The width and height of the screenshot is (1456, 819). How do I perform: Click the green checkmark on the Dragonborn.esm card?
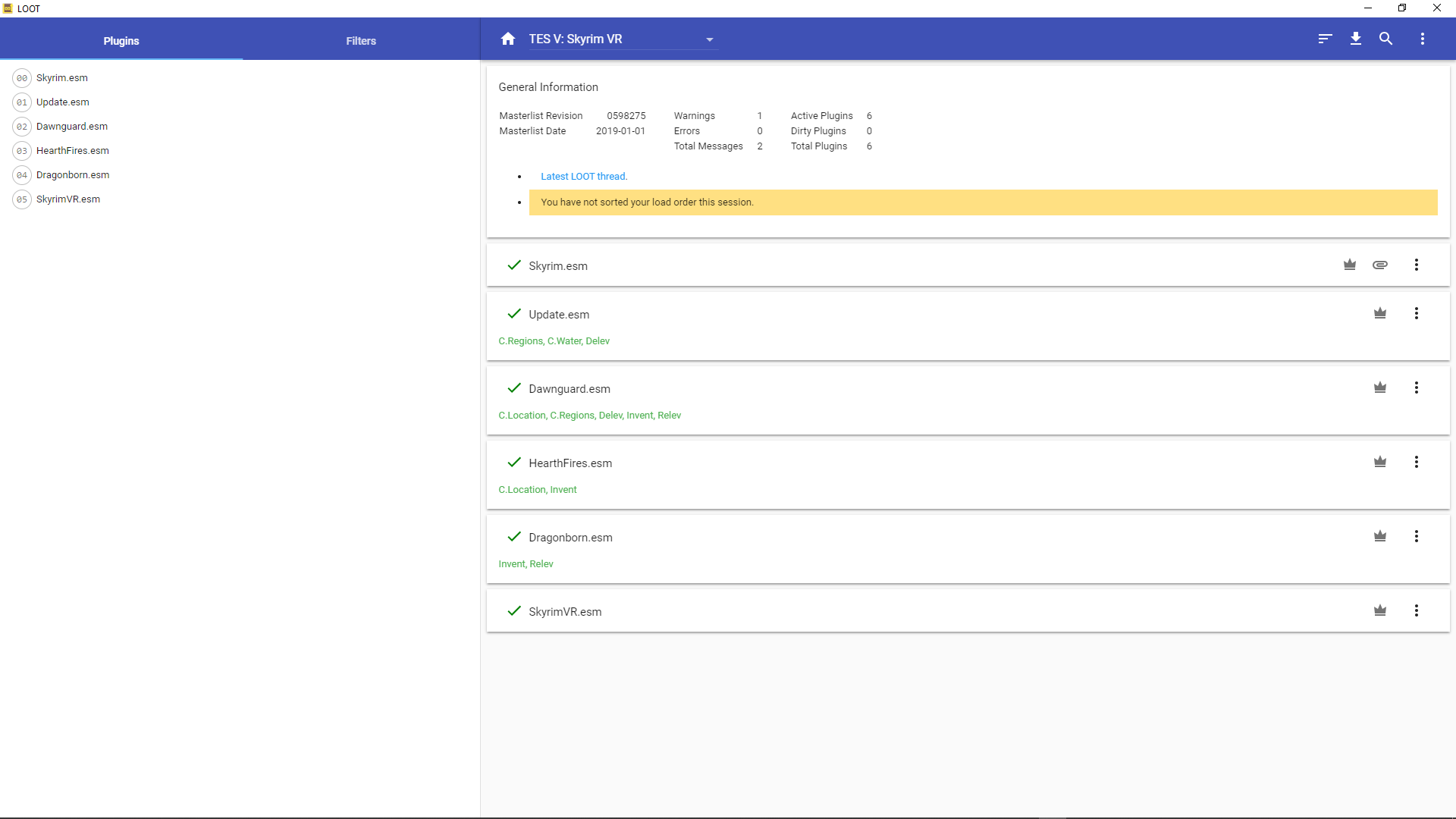click(514, 536)
